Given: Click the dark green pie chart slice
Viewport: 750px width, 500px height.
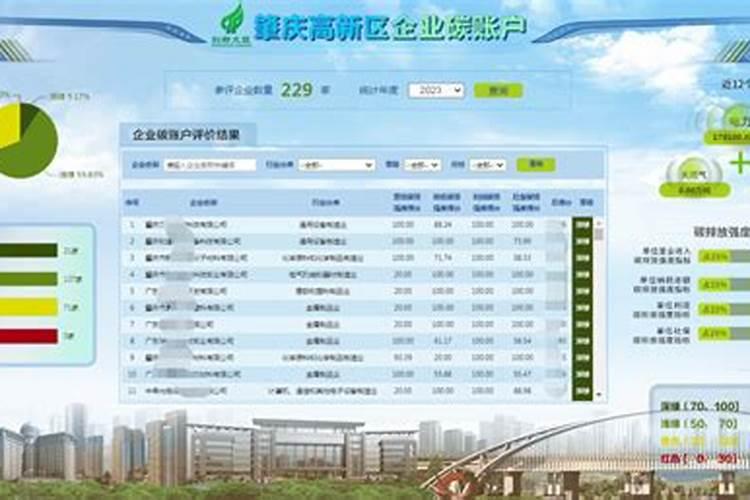Looking at the screenshot, I should [30, 114].
